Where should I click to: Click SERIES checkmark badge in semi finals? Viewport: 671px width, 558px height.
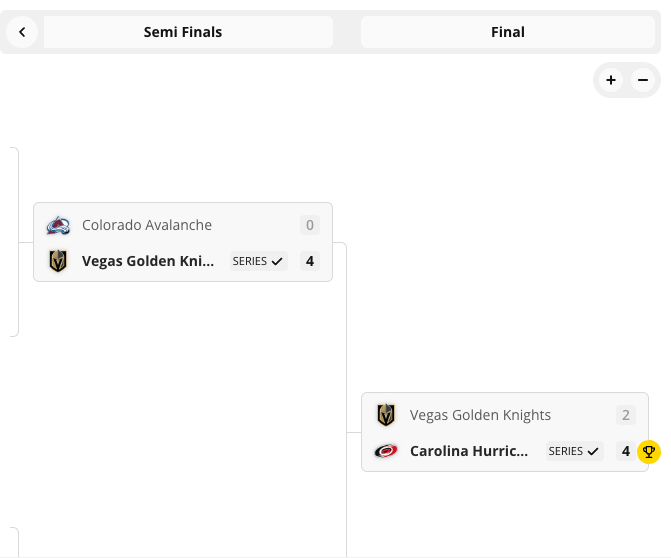click(258, 261)
